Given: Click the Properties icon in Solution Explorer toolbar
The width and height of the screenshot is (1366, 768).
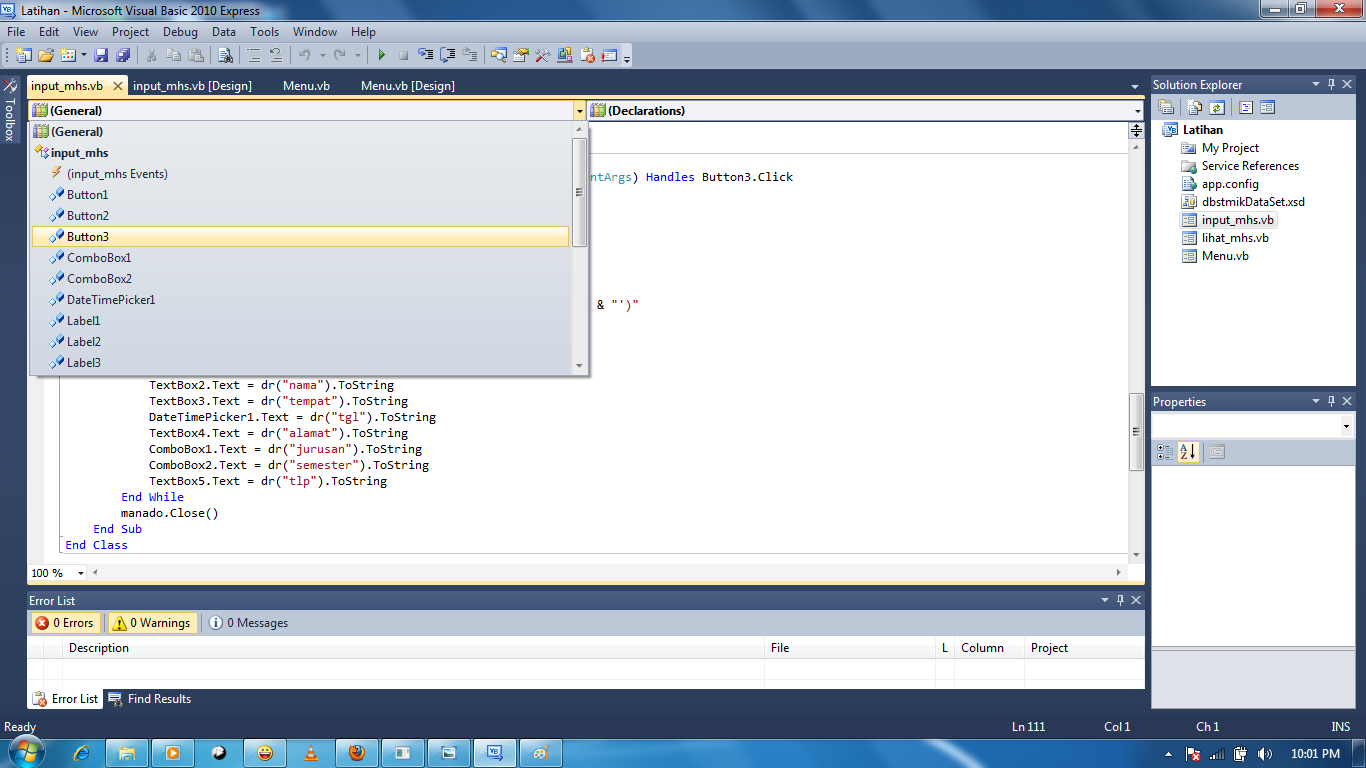Looking at the screenshot, I should point(1166,107).
